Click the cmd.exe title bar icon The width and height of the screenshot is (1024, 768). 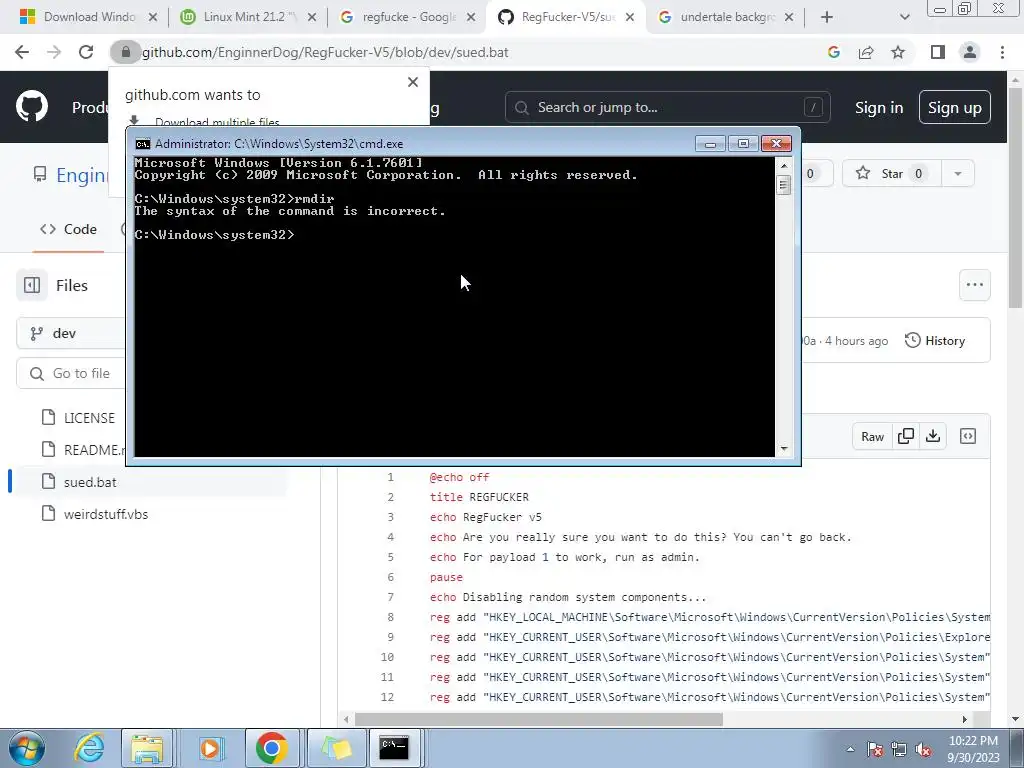142,144
